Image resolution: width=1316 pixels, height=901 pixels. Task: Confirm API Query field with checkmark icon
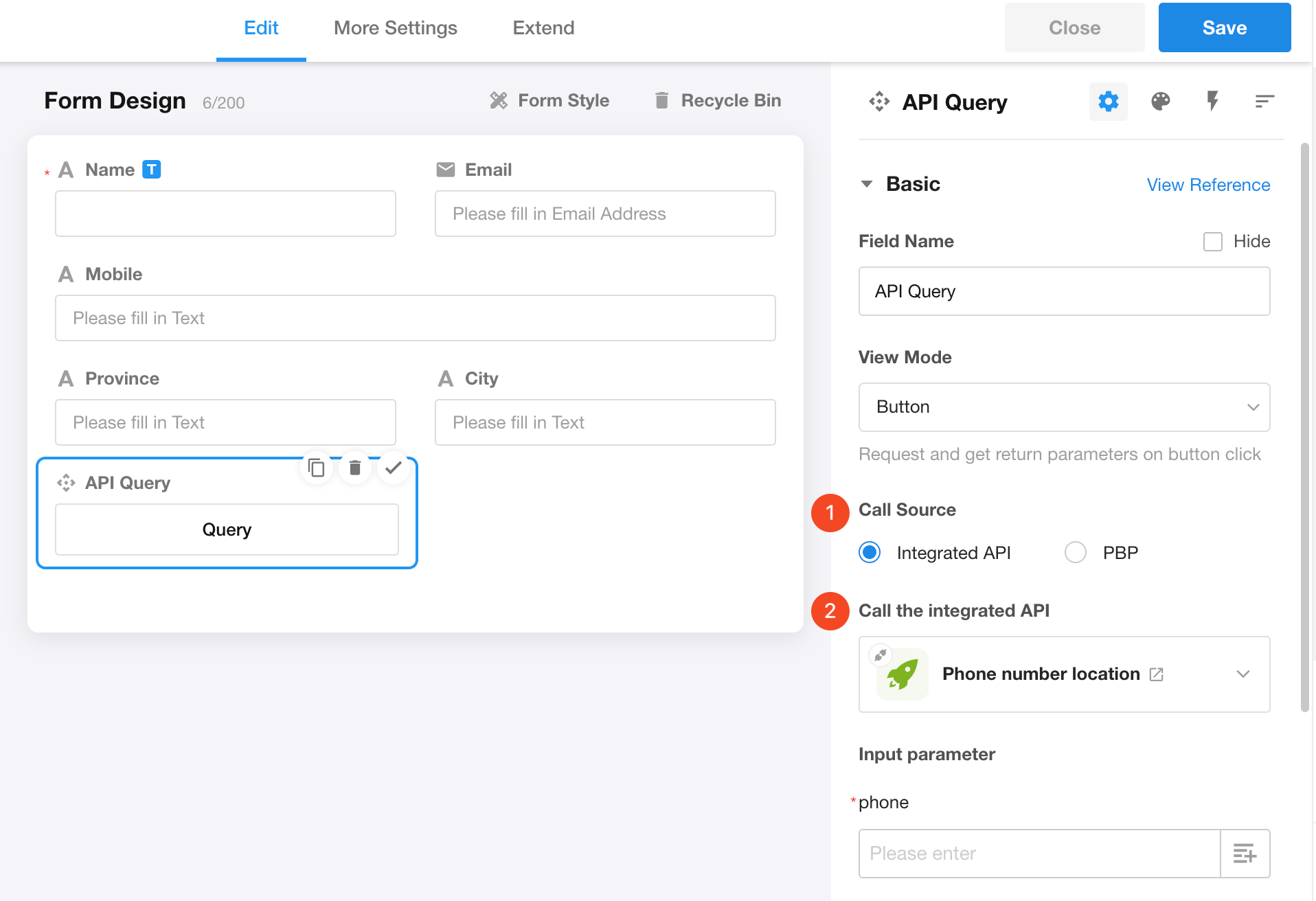(x=394, y=468)
